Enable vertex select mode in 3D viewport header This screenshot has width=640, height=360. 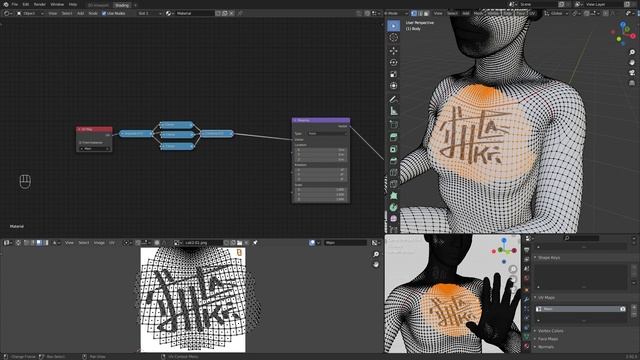[414, 13]
